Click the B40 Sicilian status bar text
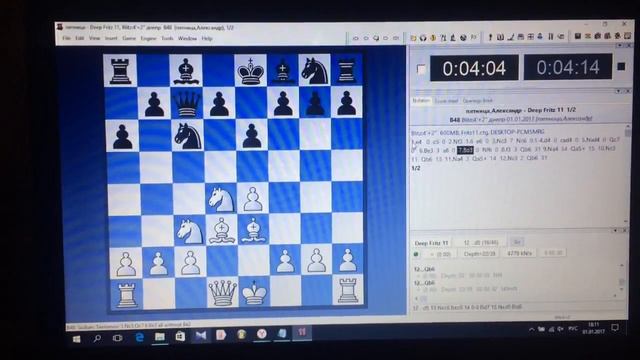The width and height of the screenshot is (640, 360). coord(128,325)
